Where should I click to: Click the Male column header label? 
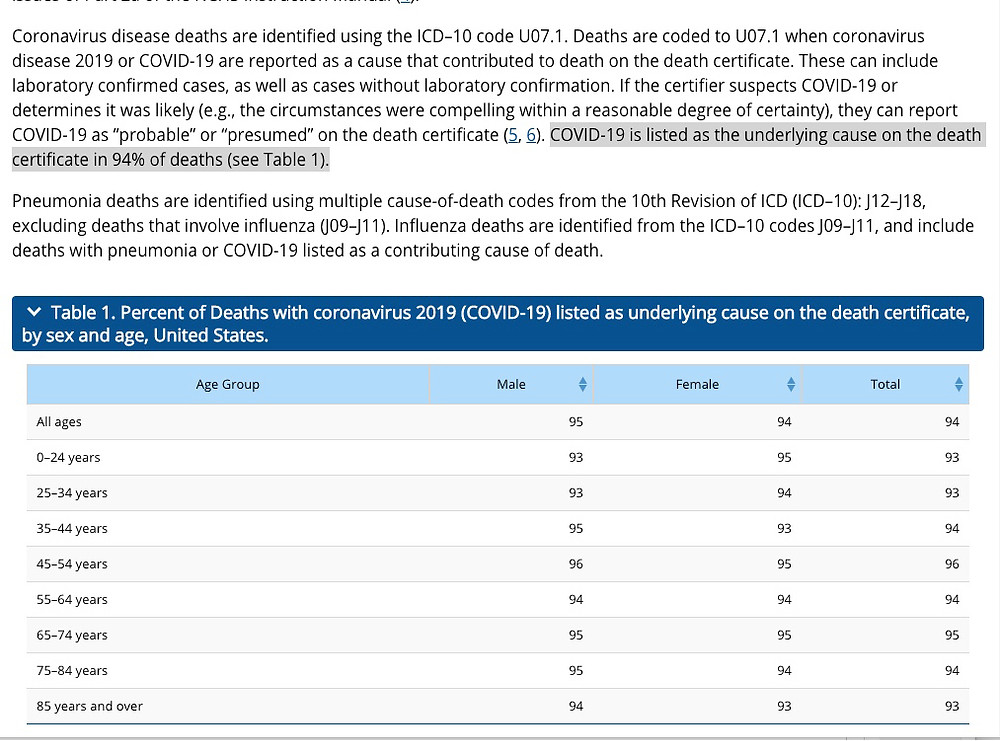click(x=511, y=384)
